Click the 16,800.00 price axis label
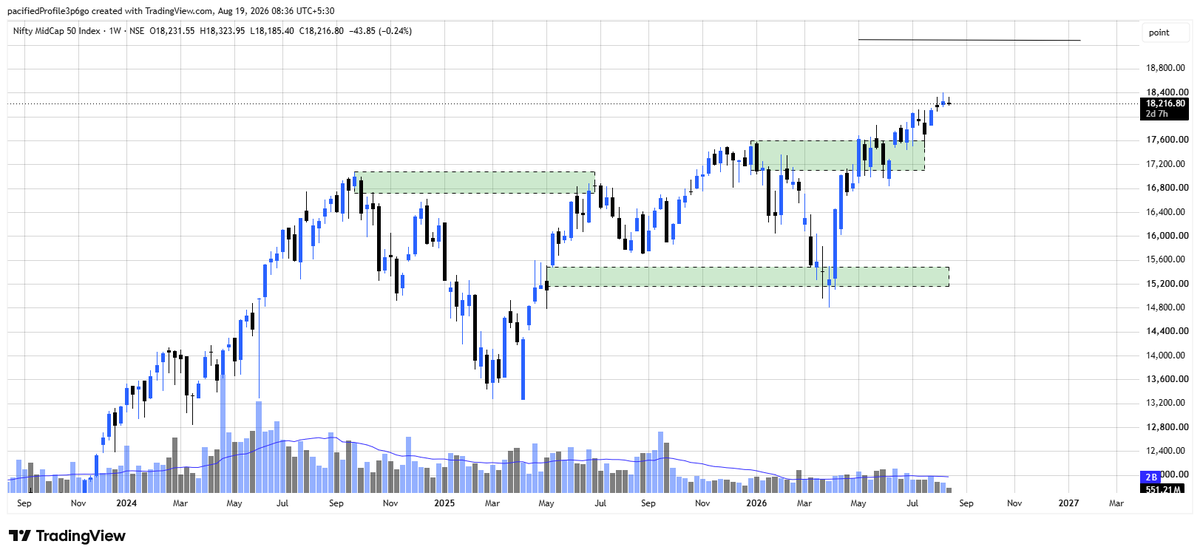 1166,188
